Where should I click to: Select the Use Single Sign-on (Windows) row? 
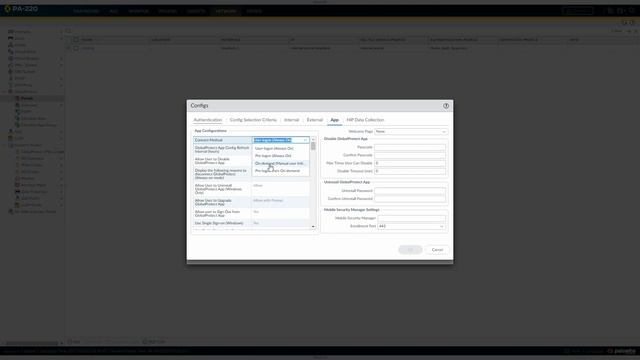251,223
